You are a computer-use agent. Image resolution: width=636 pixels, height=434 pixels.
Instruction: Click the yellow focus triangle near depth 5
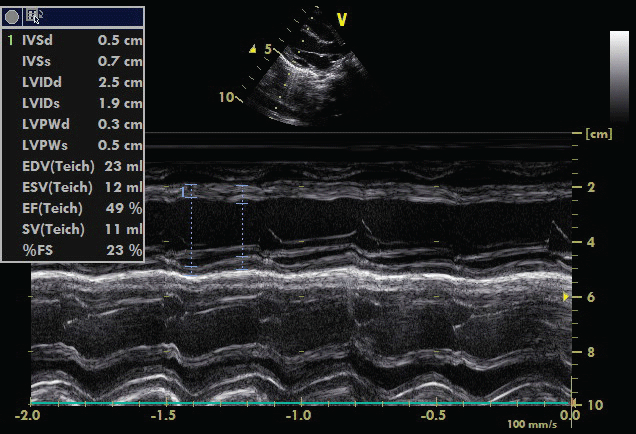(253, 48)
